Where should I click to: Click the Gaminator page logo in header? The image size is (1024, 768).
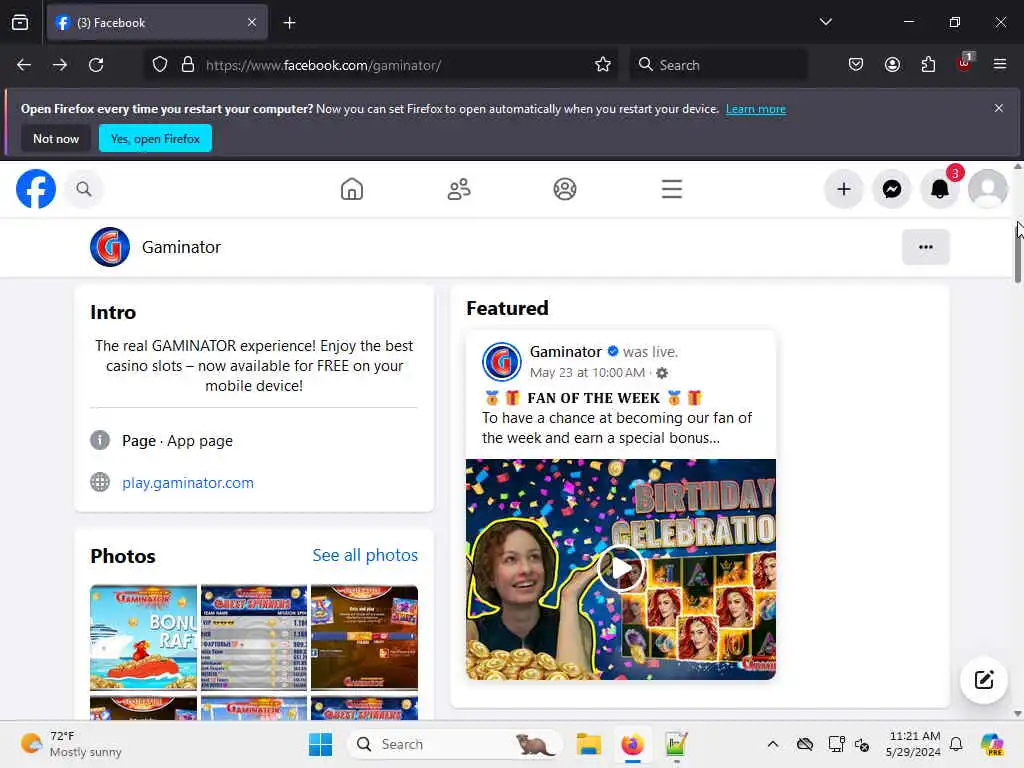point(110,247)
